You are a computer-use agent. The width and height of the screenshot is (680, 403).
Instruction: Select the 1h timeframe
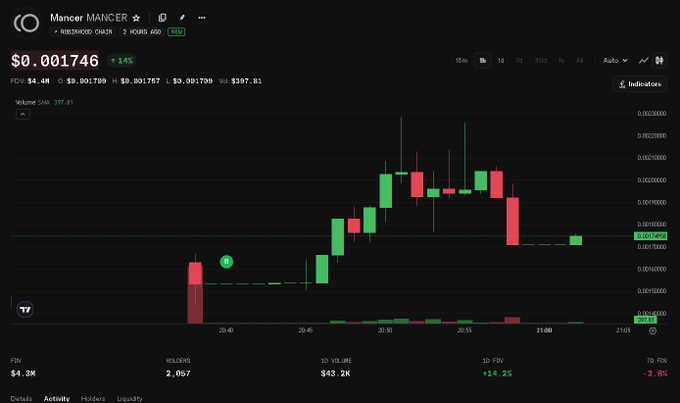[482, 60]
